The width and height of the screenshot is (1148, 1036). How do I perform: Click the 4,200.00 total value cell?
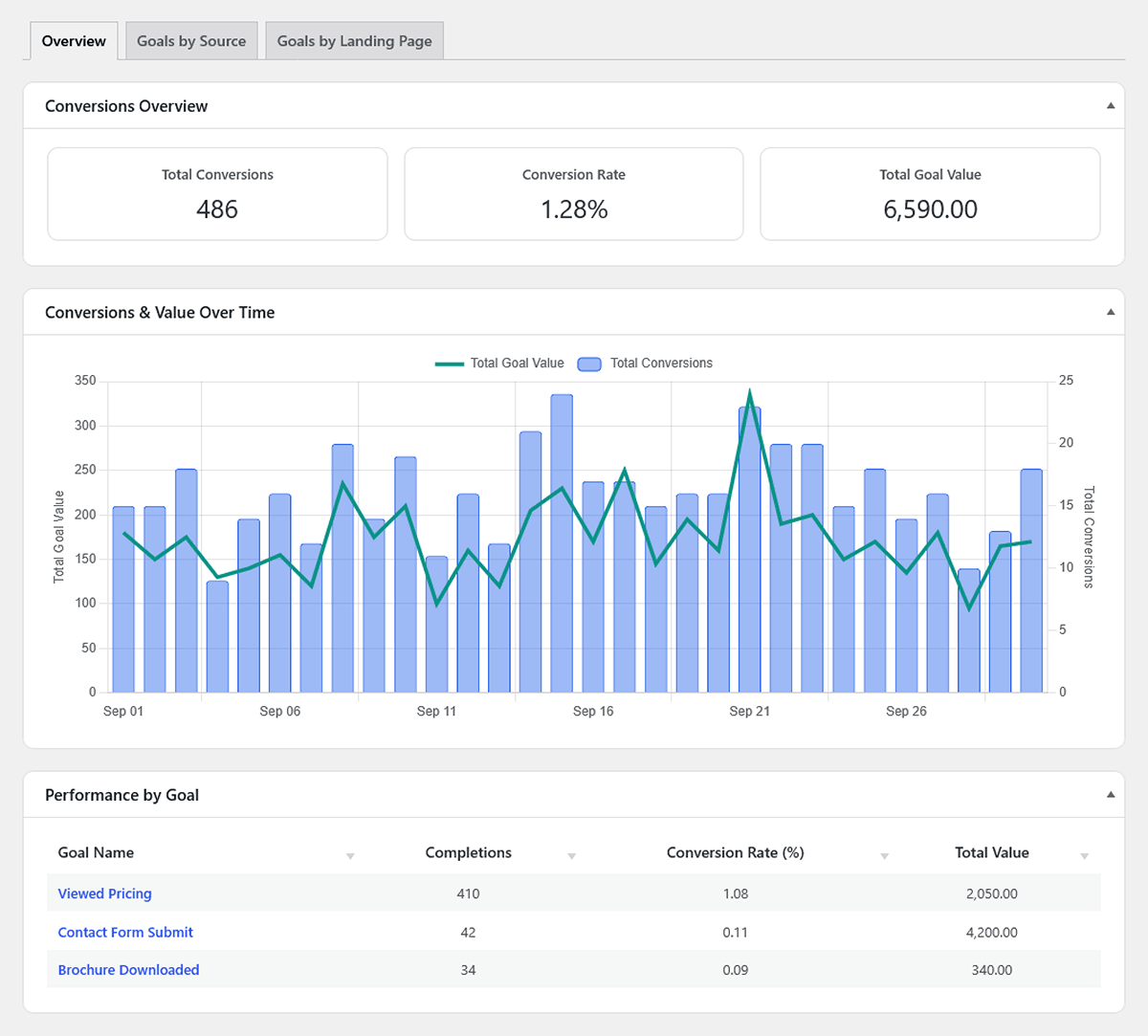[992, 932]
